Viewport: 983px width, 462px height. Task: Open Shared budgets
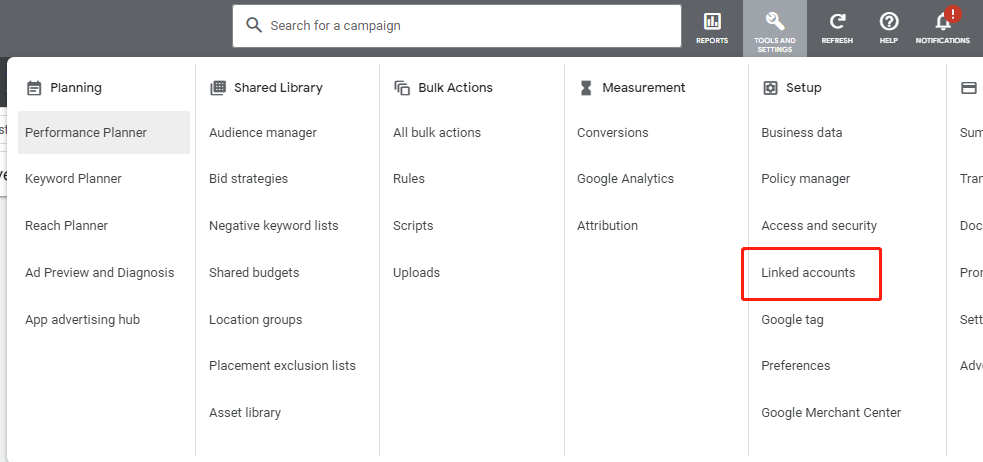pyautogui.click(x=254, y=273)
